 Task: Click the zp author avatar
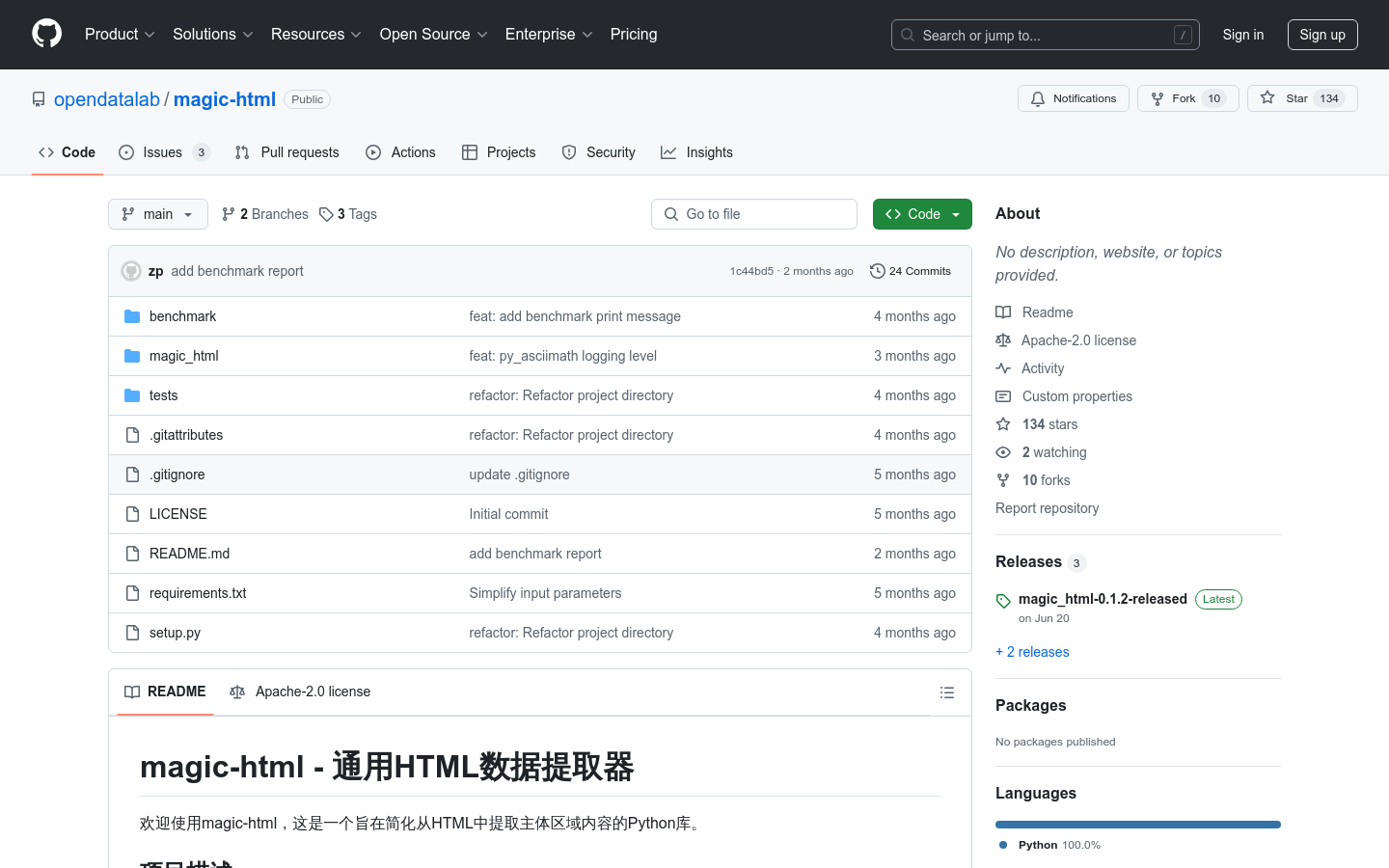point(131,271)
